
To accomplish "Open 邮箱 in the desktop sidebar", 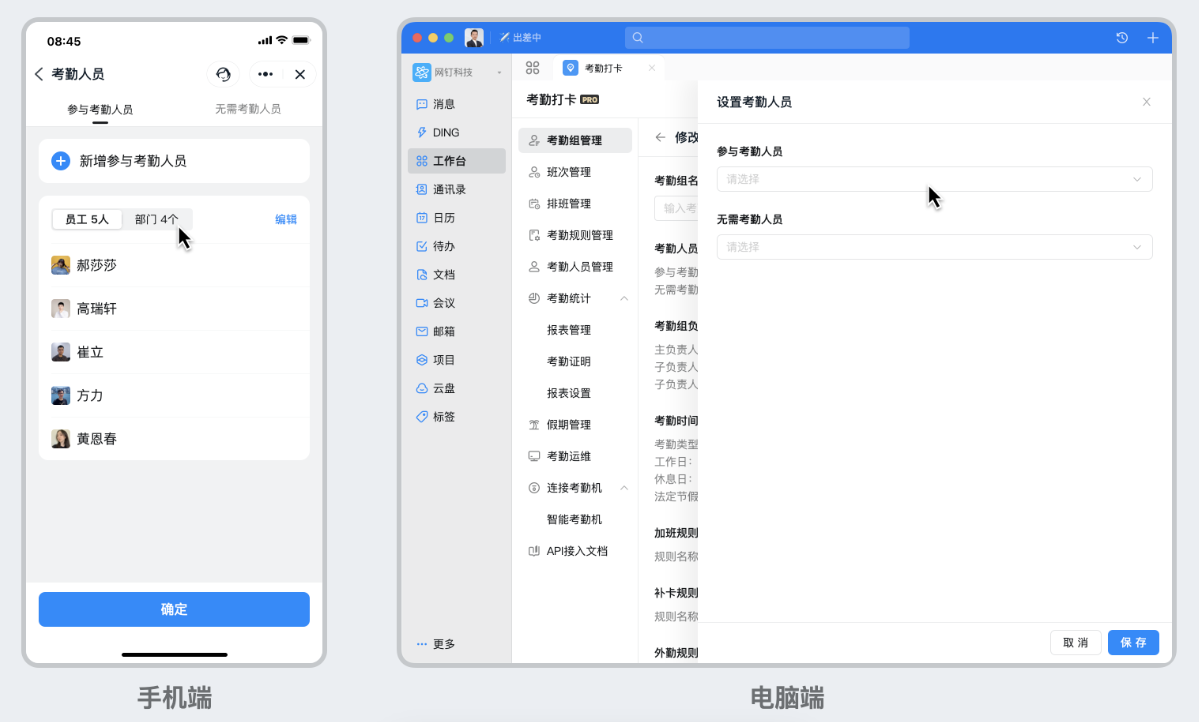I will [x=457, y=331].
